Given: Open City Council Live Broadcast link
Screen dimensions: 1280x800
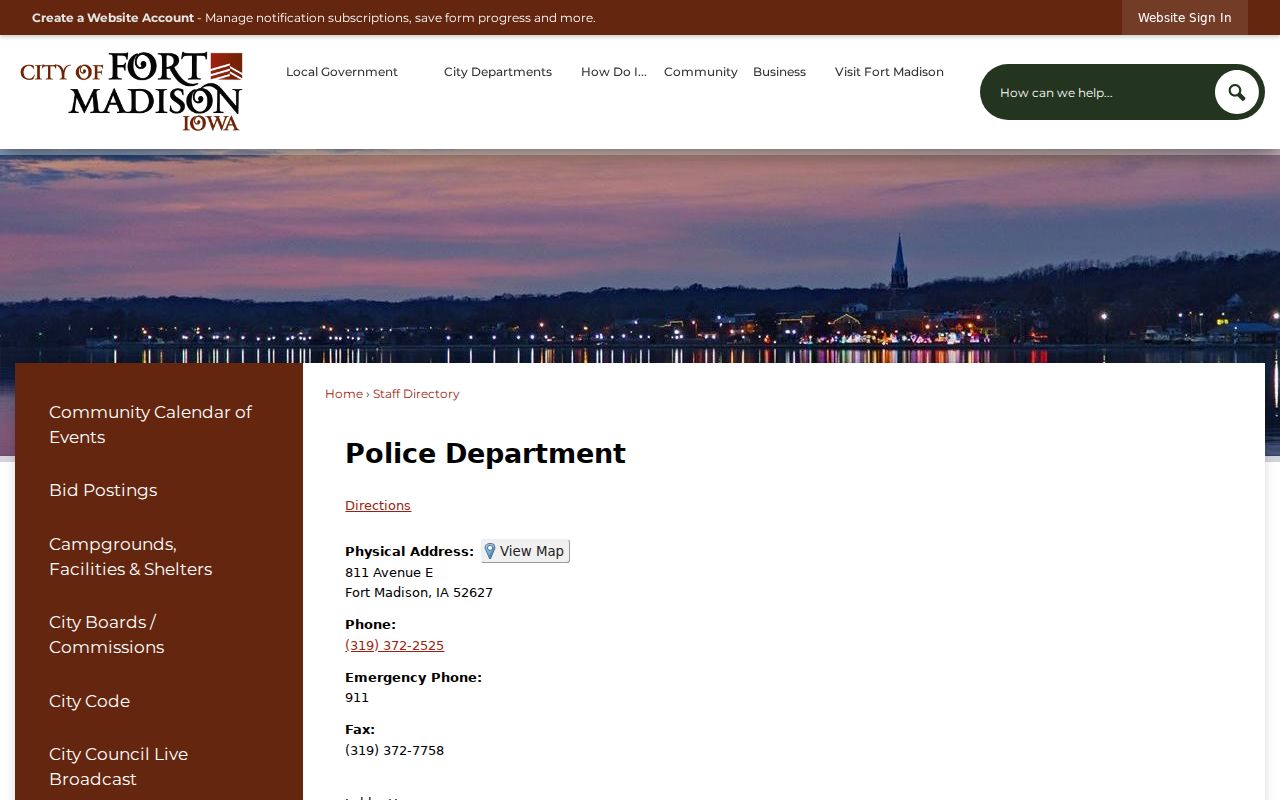Looking at the screenshot, I should (118, 766).
